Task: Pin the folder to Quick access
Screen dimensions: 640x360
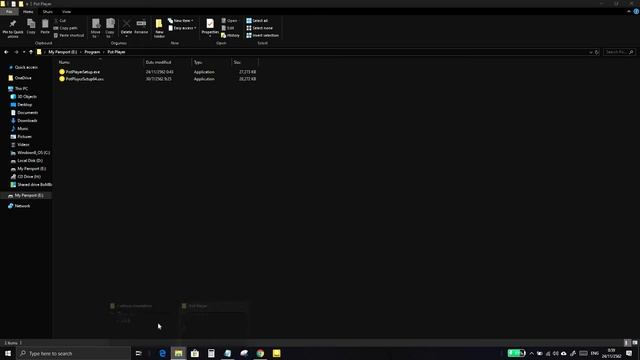Action: click(13, 28)
